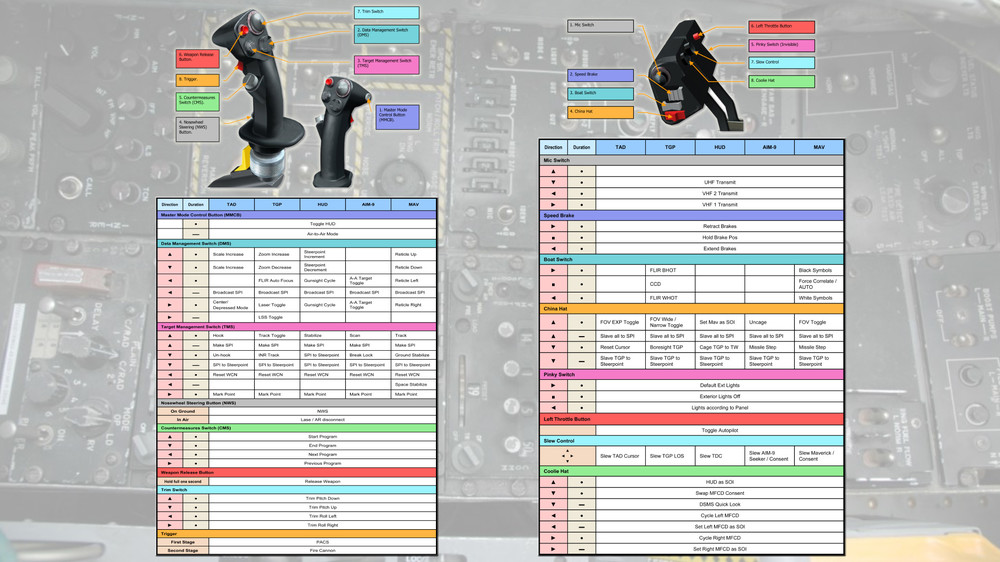1000x562 pixels.
Task: Click the 'Slew Maverick / Consent' cell
Action: pyautogui.click(x=819, y=456)
